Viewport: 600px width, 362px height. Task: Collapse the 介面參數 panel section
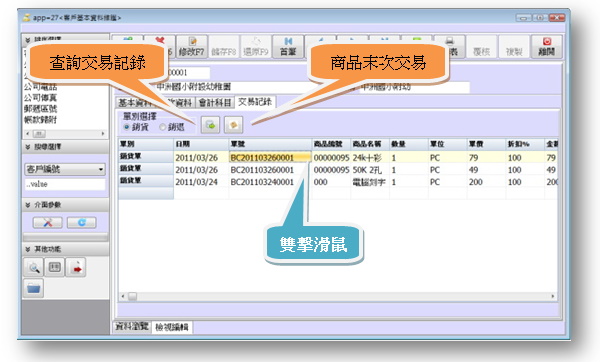point(28,205)
